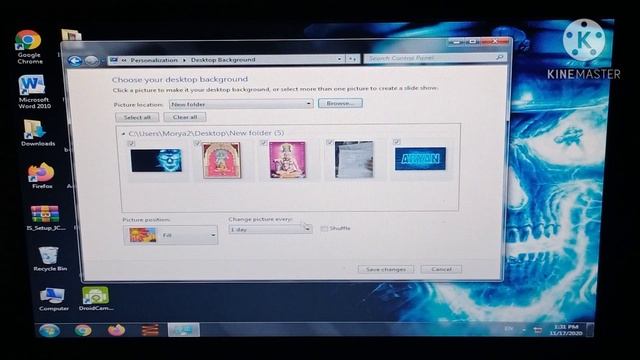Open the address bar history dropdown
This screenshot has height=360, width=640.
(x=339, y=59)
